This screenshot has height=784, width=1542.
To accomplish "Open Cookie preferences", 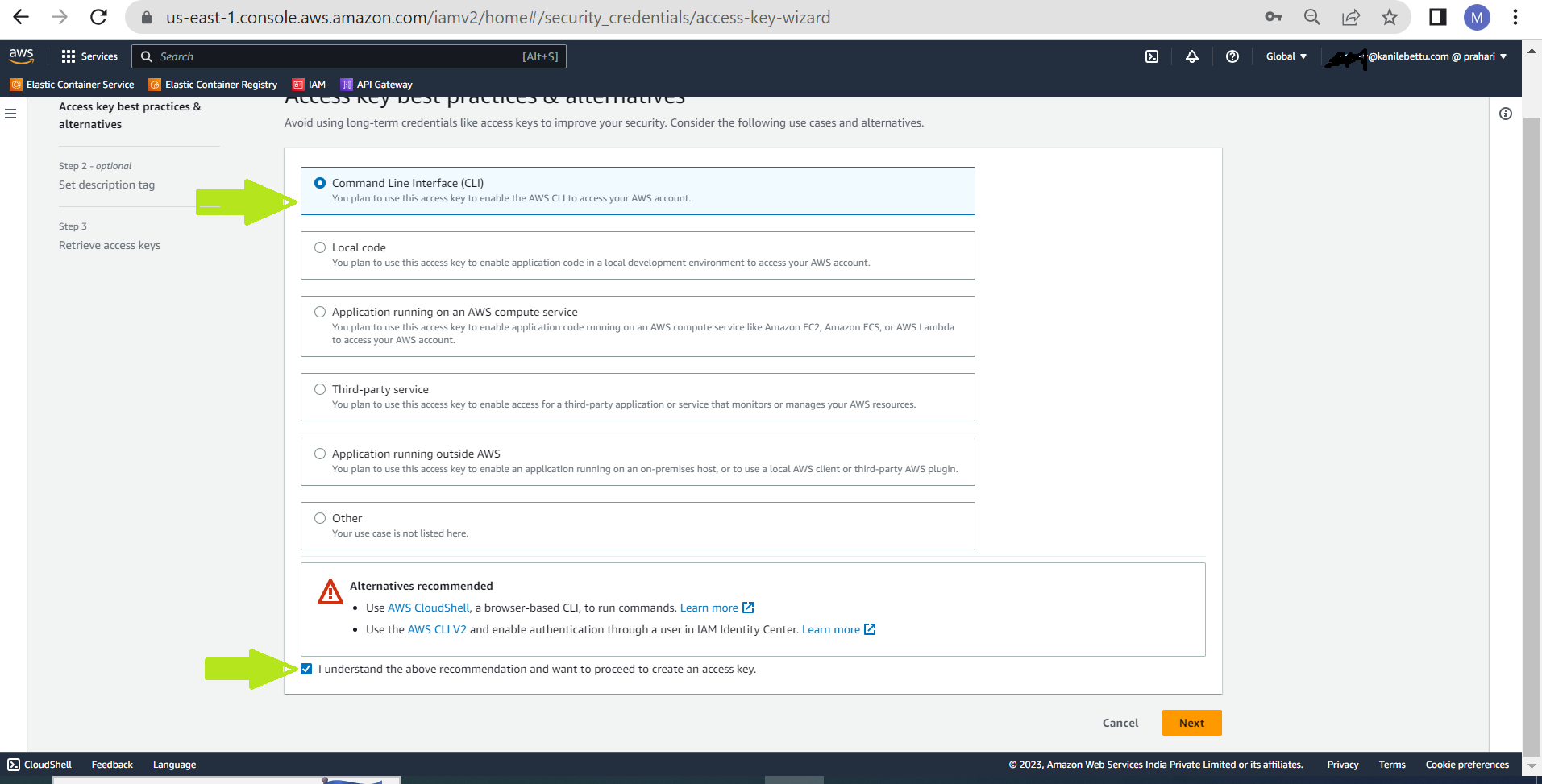I will click(1467, 765).
